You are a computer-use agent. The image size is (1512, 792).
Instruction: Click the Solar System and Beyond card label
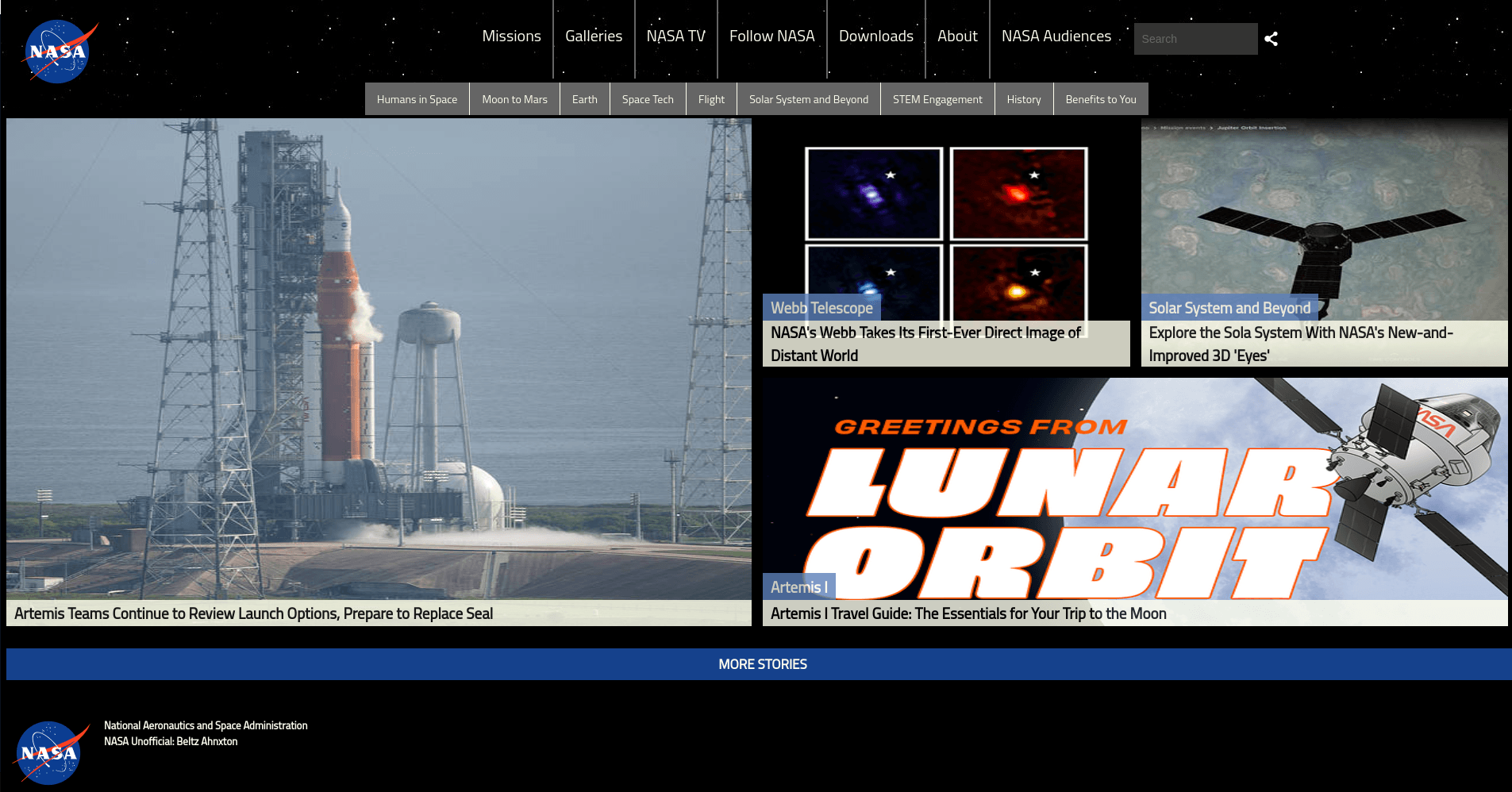(1229, 308)
